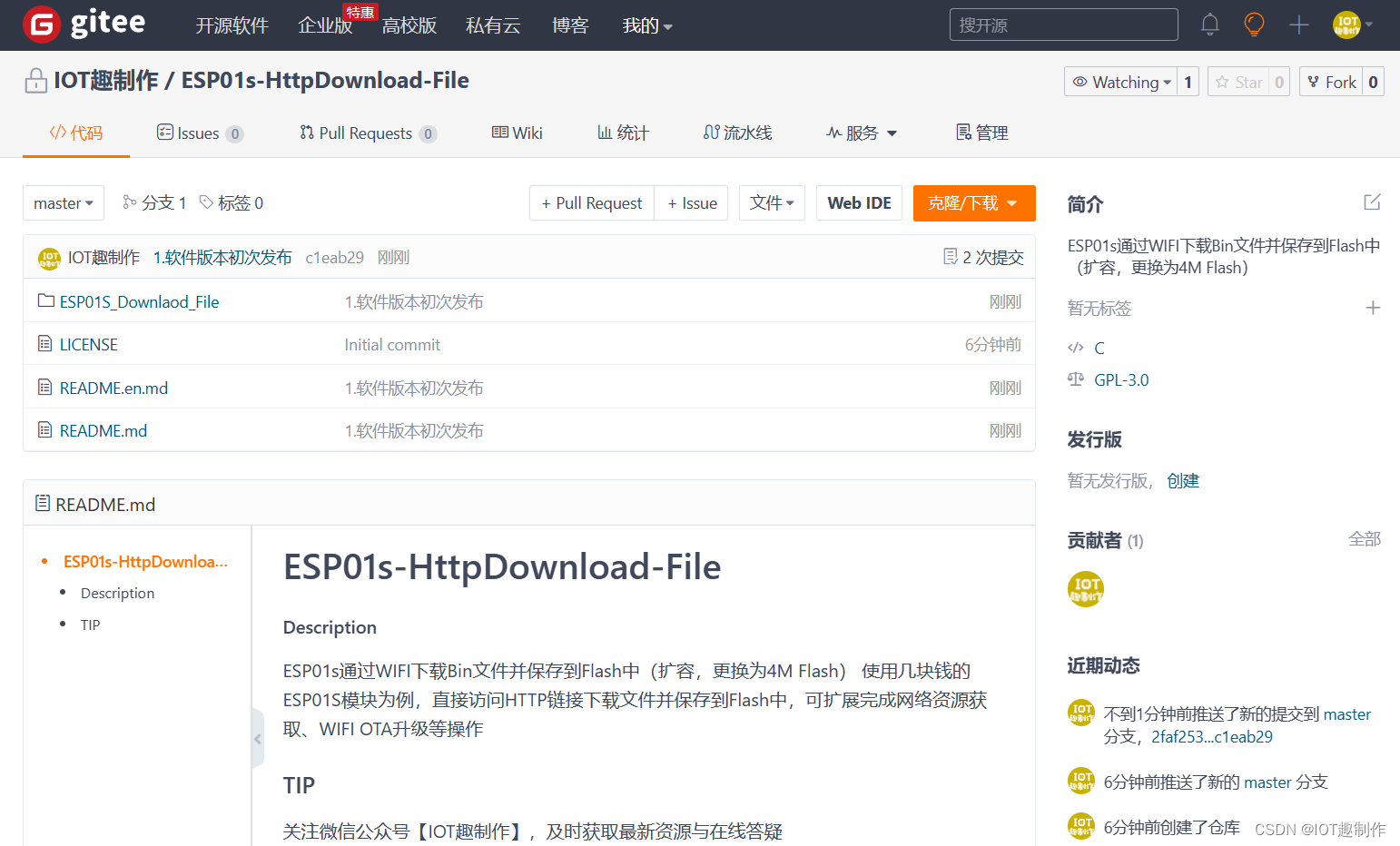
Task: Click the IOT趣制作 owner link in title
Action: coord(106,81)
